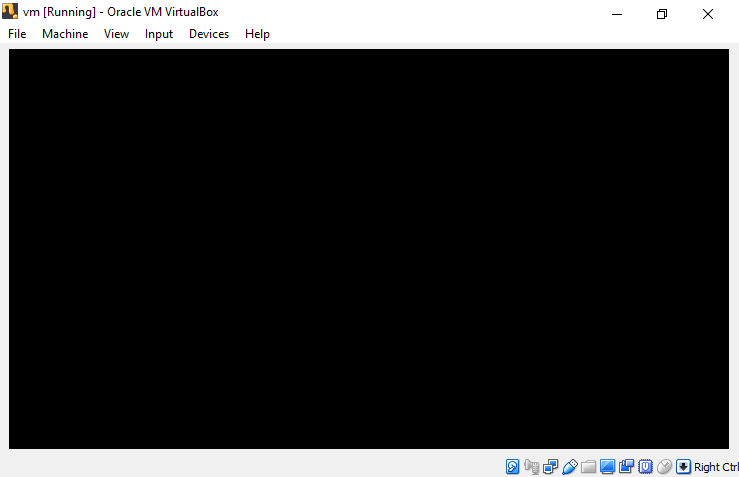The width and height of the screenshot is (739, 477).
Task: Click the CPU virtualization status icon
Action: click(646, 467)
